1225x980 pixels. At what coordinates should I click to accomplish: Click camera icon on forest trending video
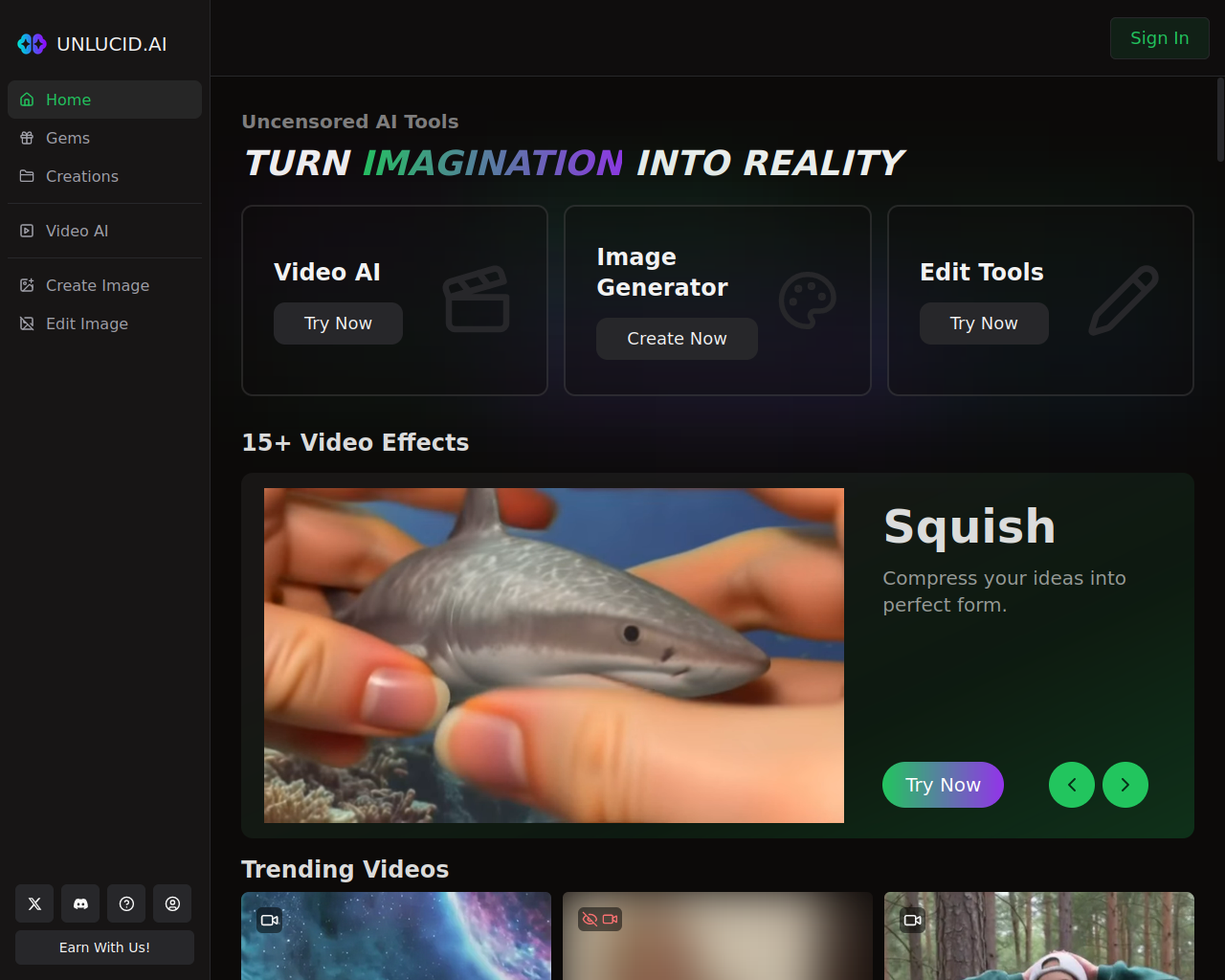913,920
